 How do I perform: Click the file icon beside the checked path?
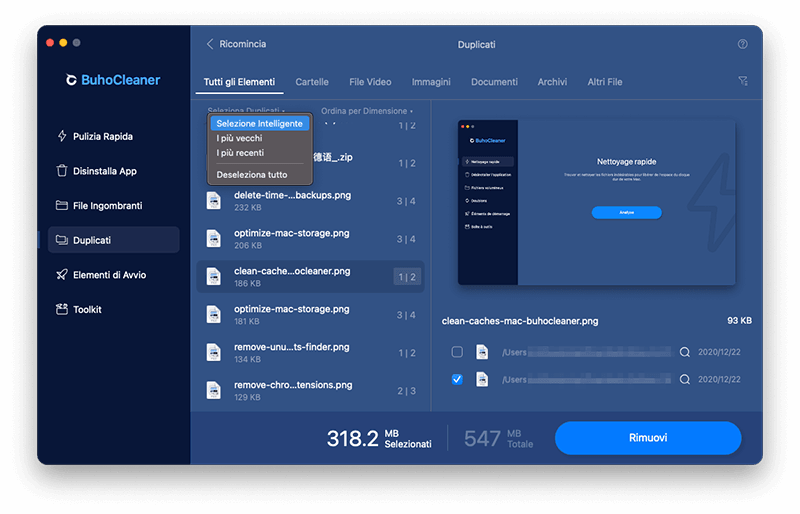pos(482,379)
